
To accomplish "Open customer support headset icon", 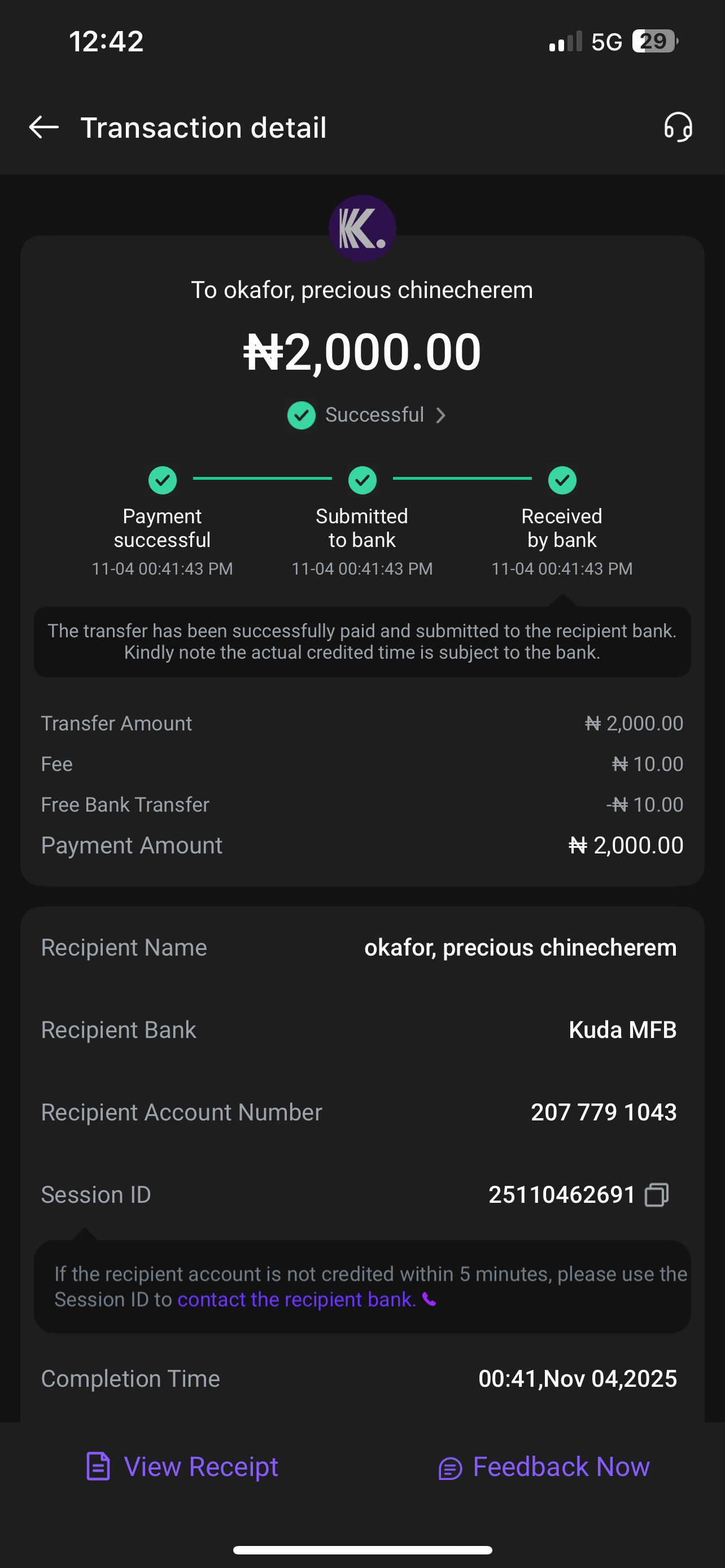I will tap(678, 127).
